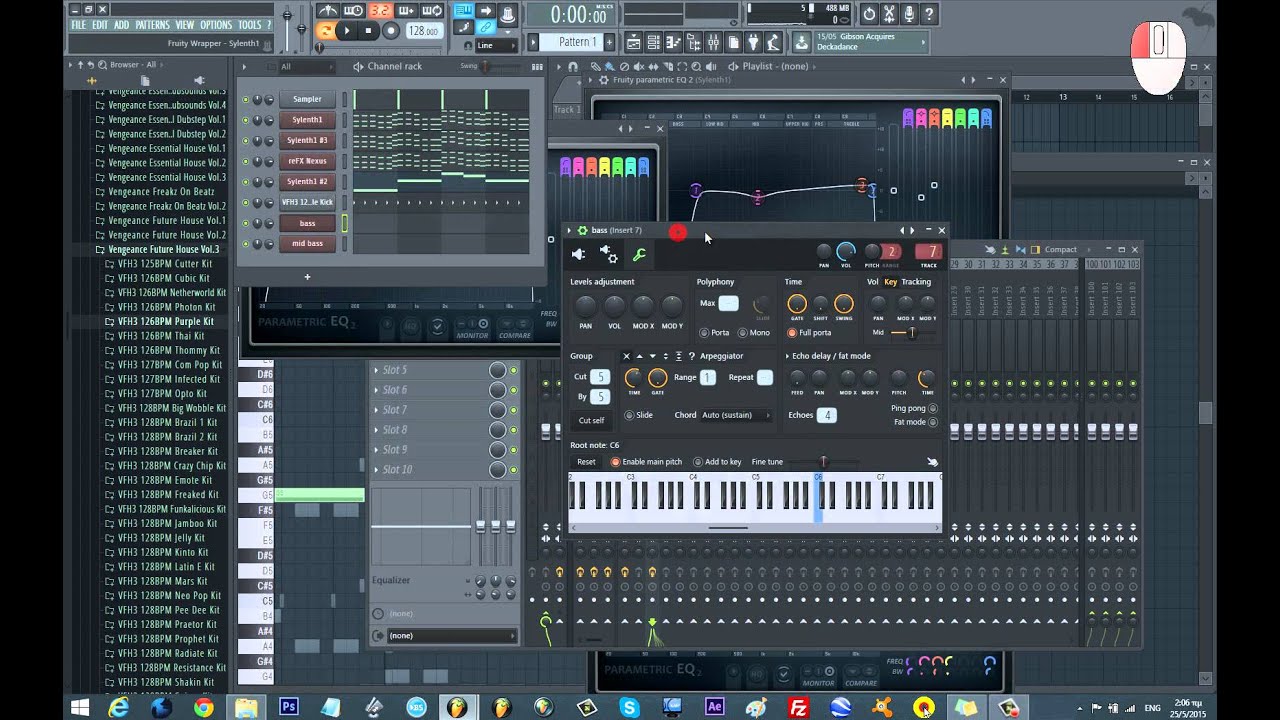Switch to Vol tab in tracking section

pyautogui.click(x=873, y=282)
